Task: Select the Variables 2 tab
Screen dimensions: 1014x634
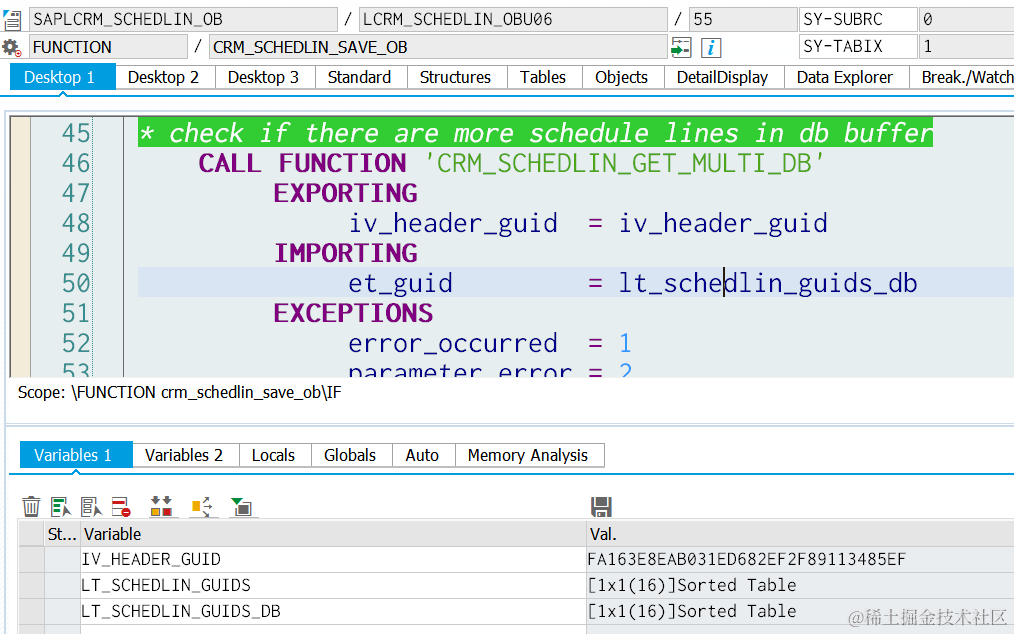Action: pos(184,455)
